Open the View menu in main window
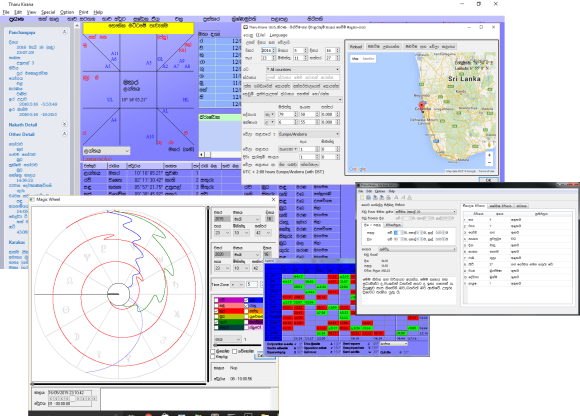This screenshot has height=416, width=580. [x=31, y=12]
